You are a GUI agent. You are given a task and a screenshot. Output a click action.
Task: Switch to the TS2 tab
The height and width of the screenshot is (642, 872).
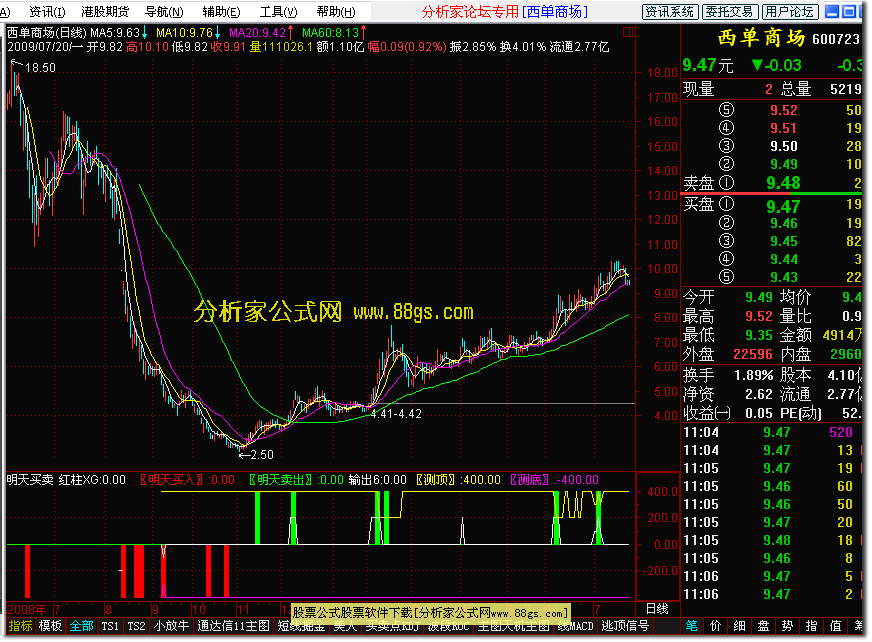[x=136, y=626]
